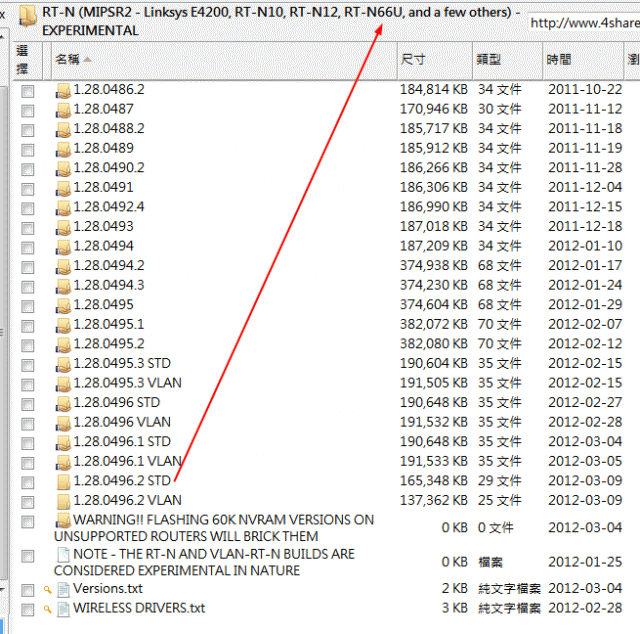Click magnifier preview icon for Versions.txt
This screenshot has height=634, width=640.
pos(48,590)
